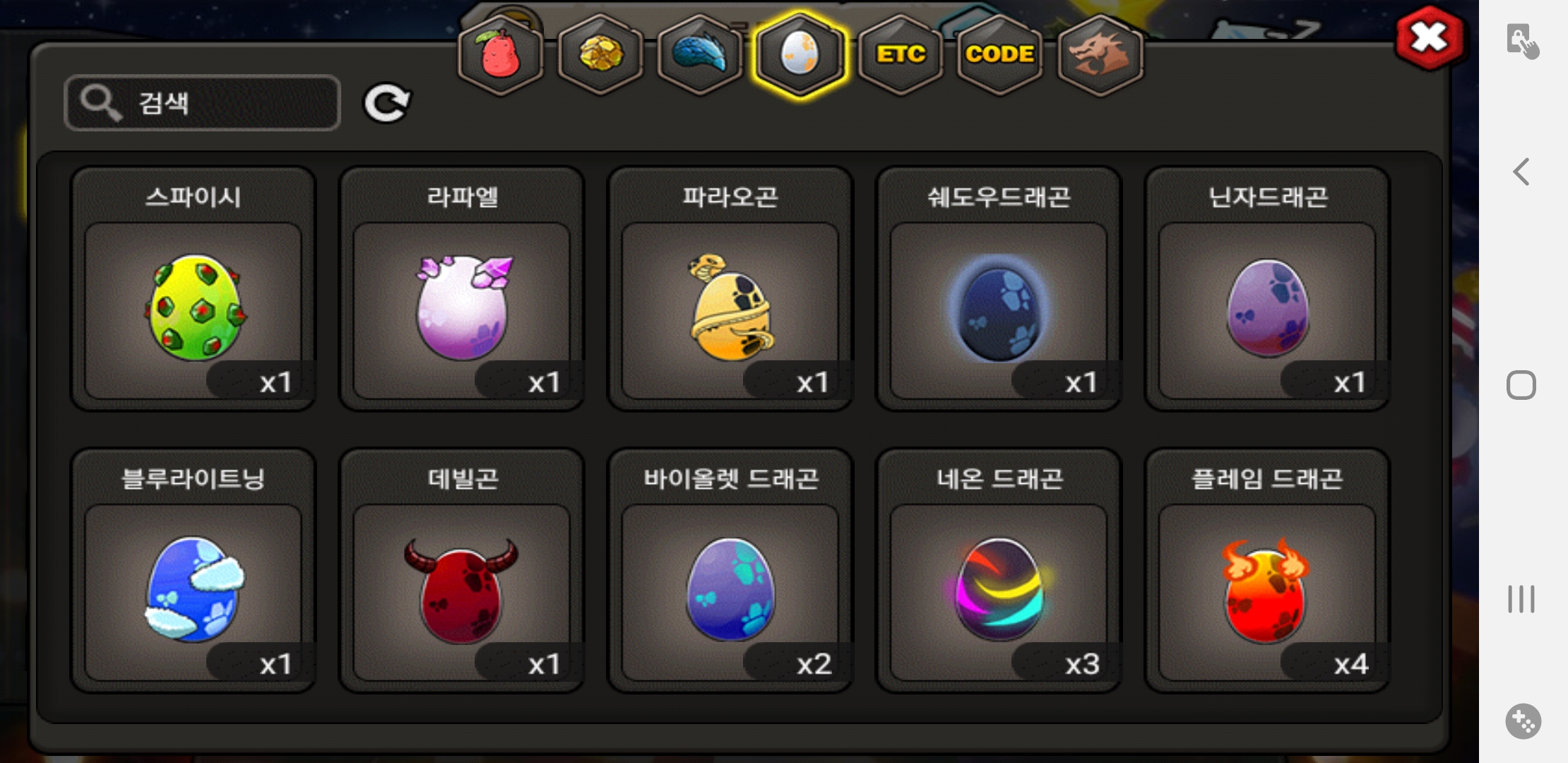Open the red fruit food tab
The width and height of the screenshot is (1568, 763).
(x=501, y=55)
